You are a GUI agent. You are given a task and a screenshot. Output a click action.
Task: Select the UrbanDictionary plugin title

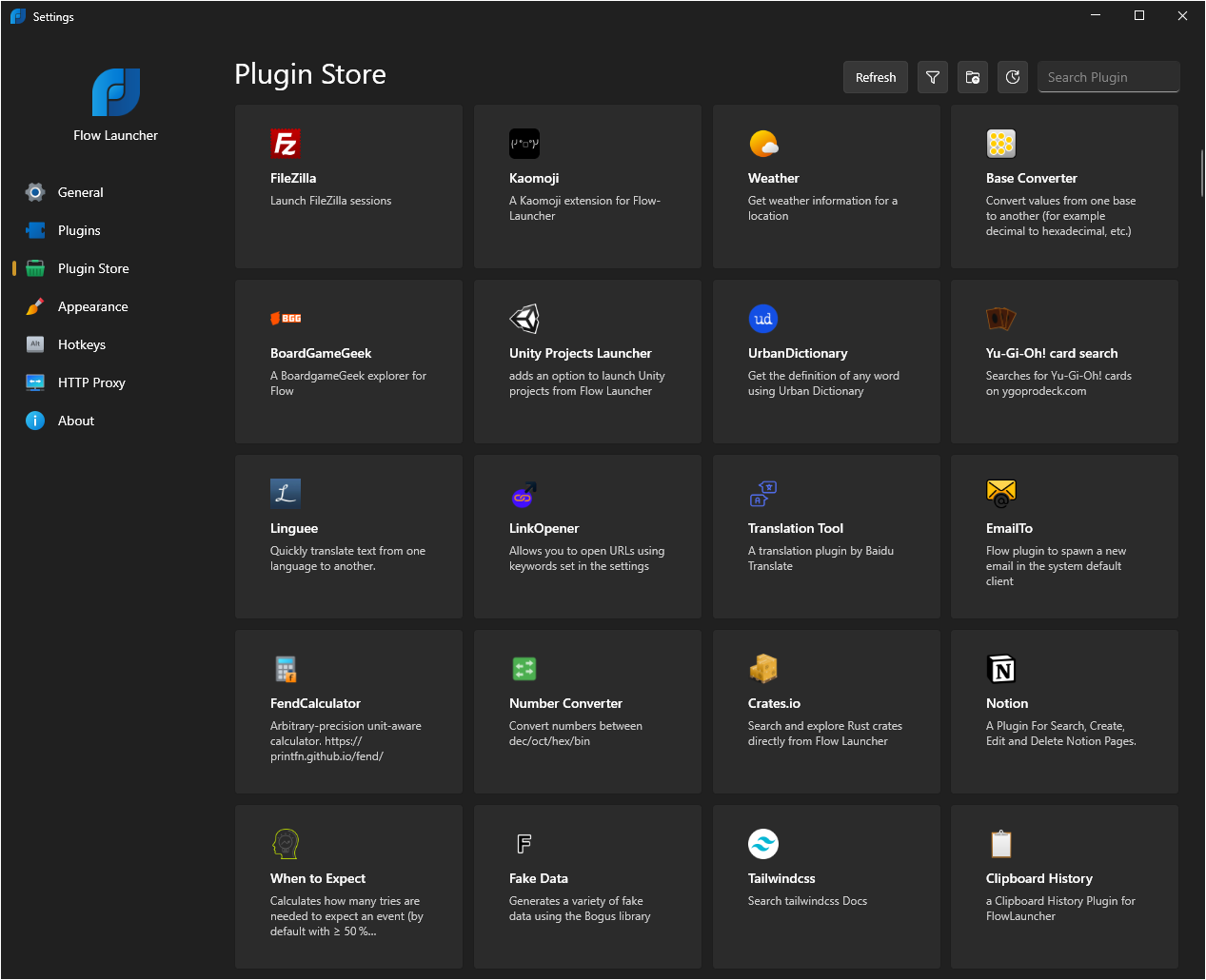798,353
